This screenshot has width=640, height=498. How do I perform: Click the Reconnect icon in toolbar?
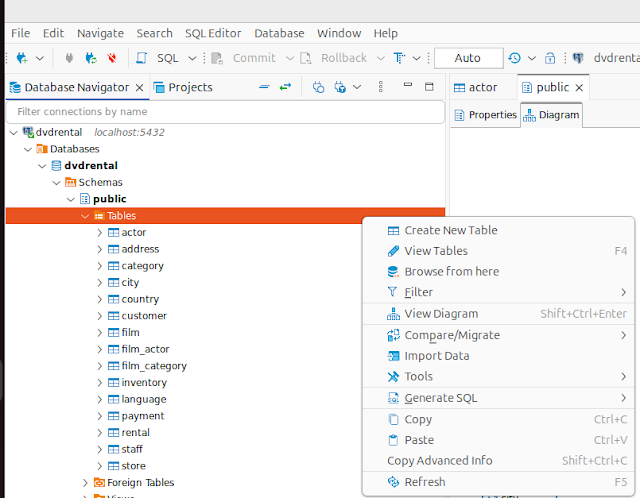91,58
